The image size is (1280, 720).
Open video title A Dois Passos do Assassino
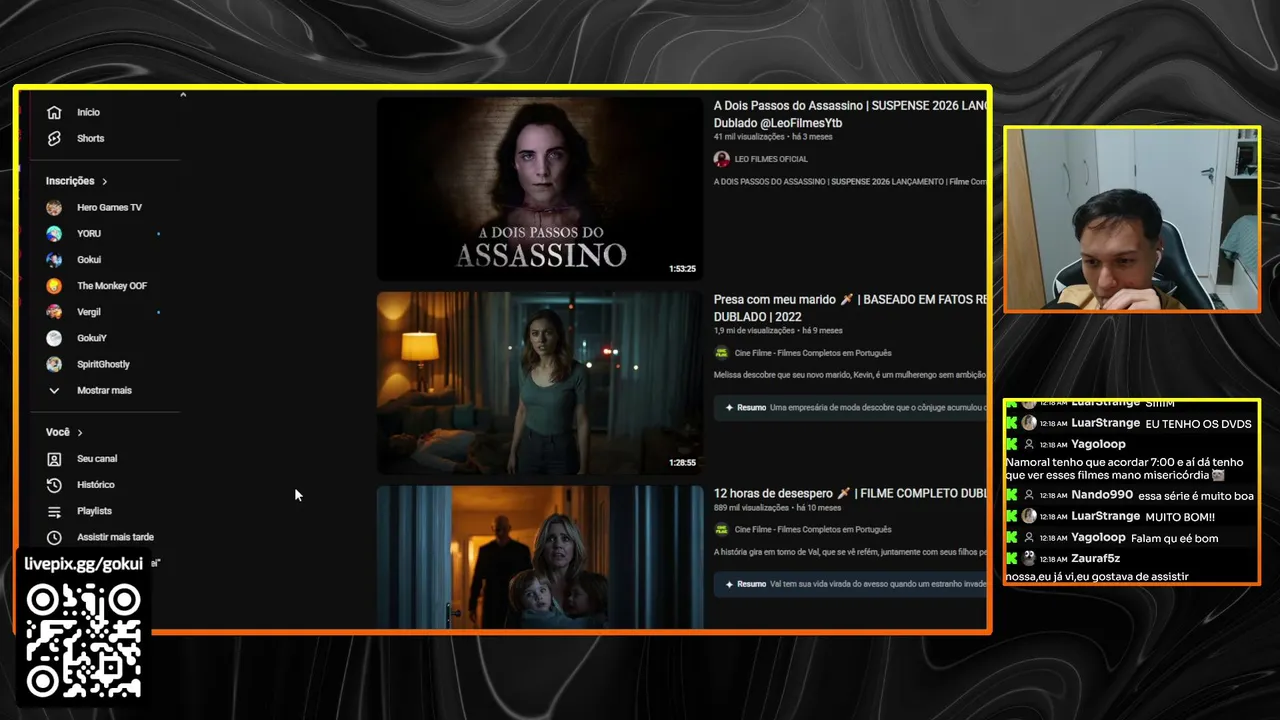click(850, 114)
